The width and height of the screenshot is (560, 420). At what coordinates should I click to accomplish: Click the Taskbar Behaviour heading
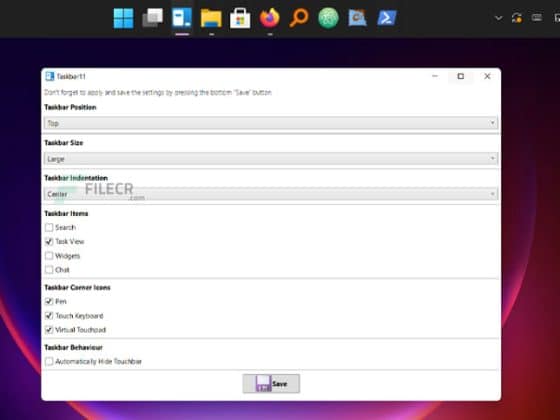point(73,348)
